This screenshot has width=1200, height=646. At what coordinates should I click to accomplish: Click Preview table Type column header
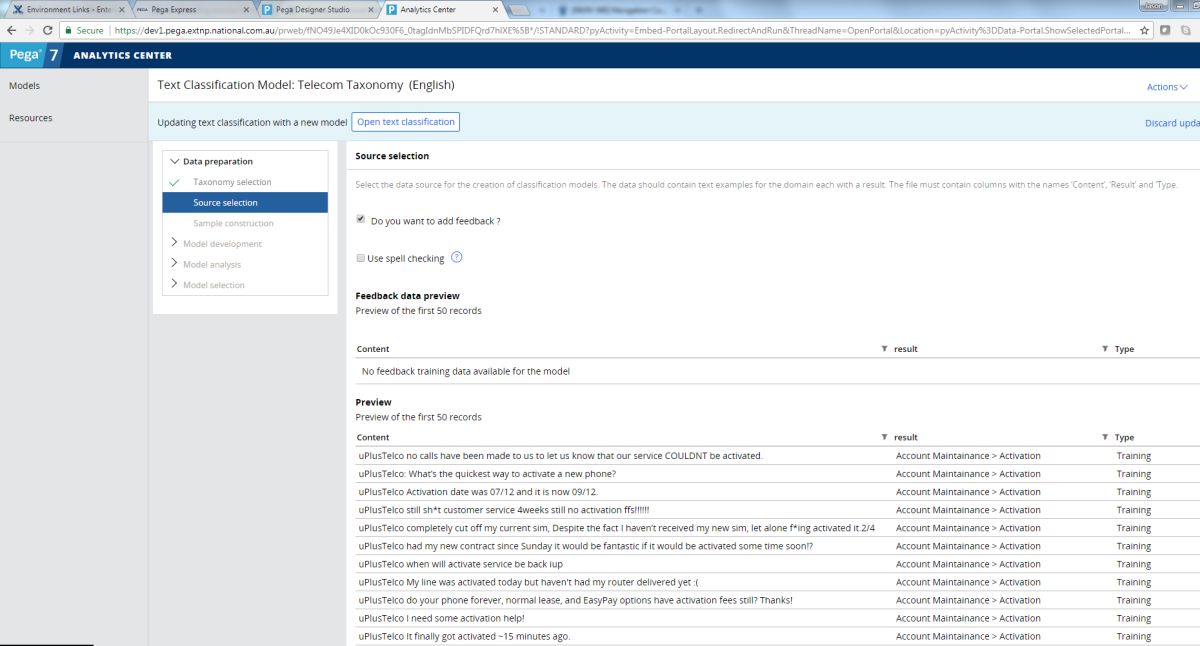pos(1124,437)
